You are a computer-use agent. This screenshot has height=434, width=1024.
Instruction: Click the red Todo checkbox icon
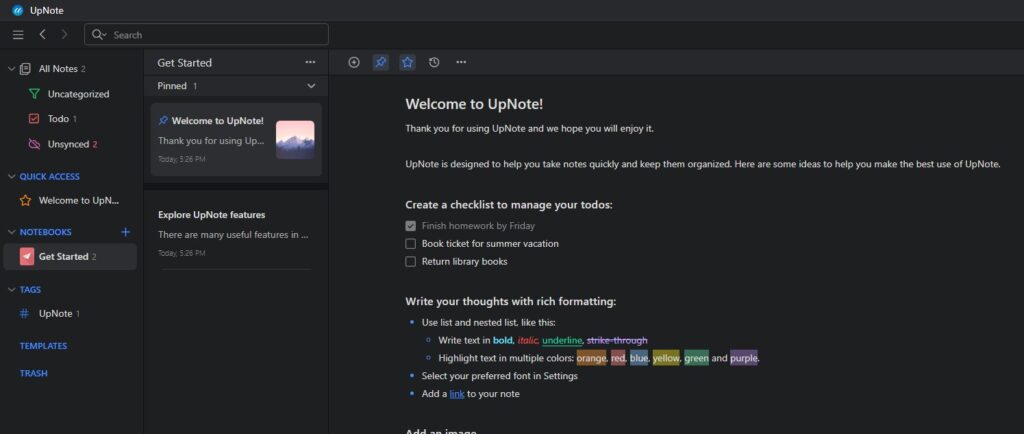tap(35, 119)
